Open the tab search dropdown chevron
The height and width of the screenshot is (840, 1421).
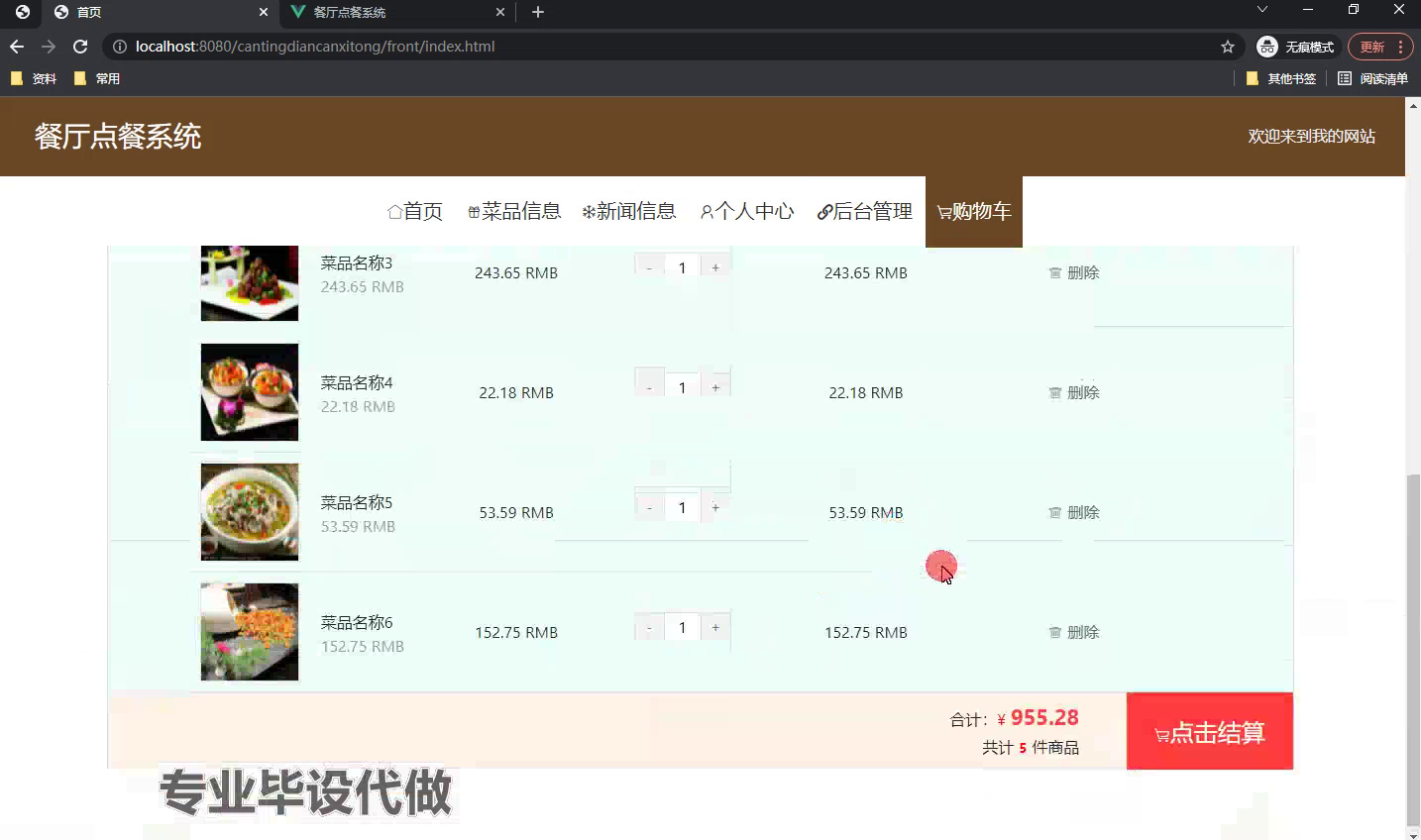click(1261, 9)
